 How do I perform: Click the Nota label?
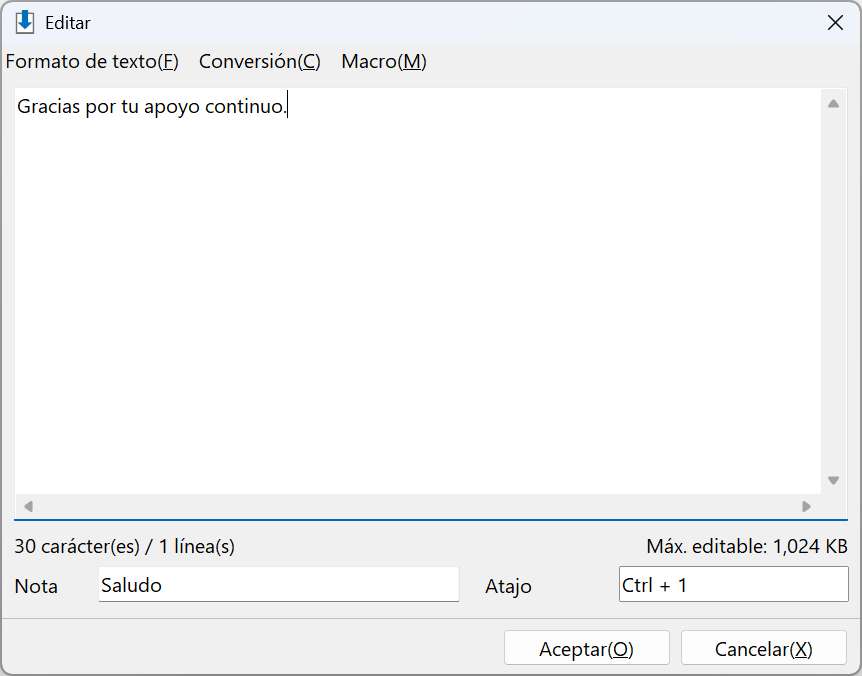[x=36, y=586]
